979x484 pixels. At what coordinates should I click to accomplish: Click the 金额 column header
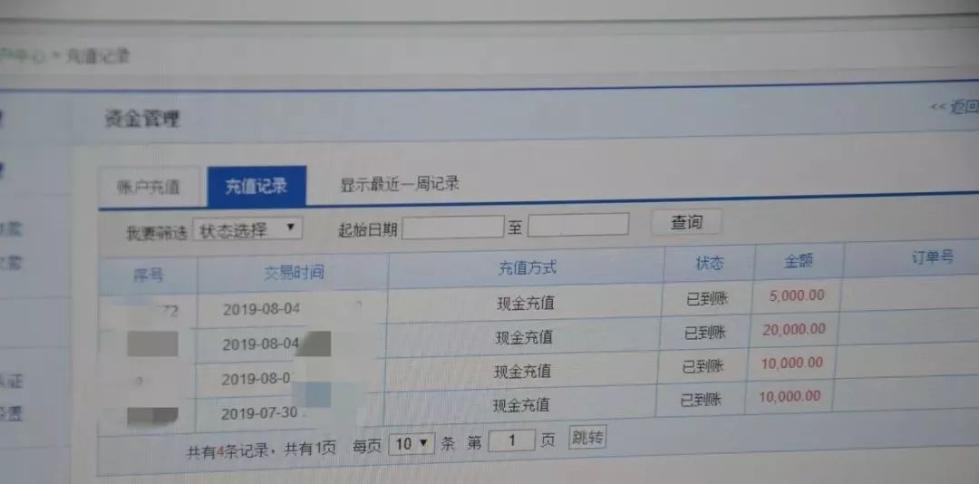798,262
